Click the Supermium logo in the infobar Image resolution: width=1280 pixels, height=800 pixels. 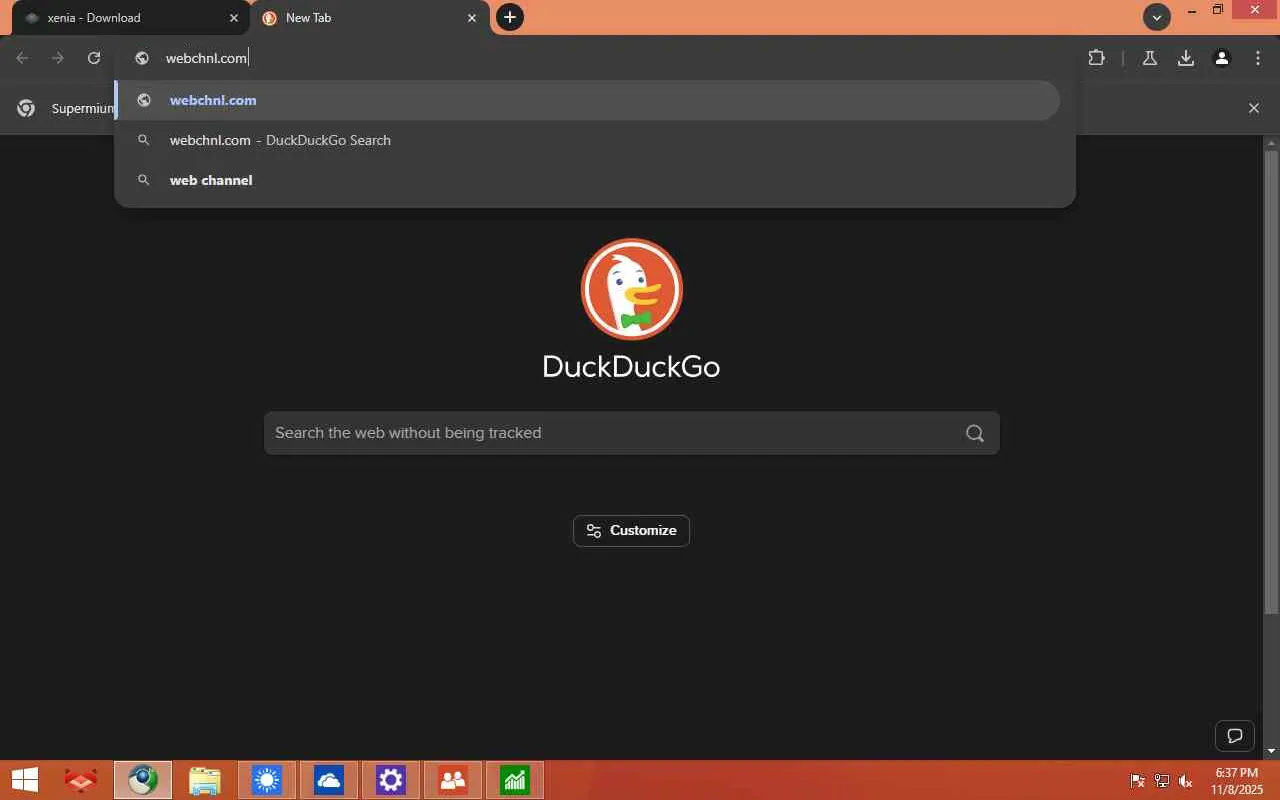point(26,108)
